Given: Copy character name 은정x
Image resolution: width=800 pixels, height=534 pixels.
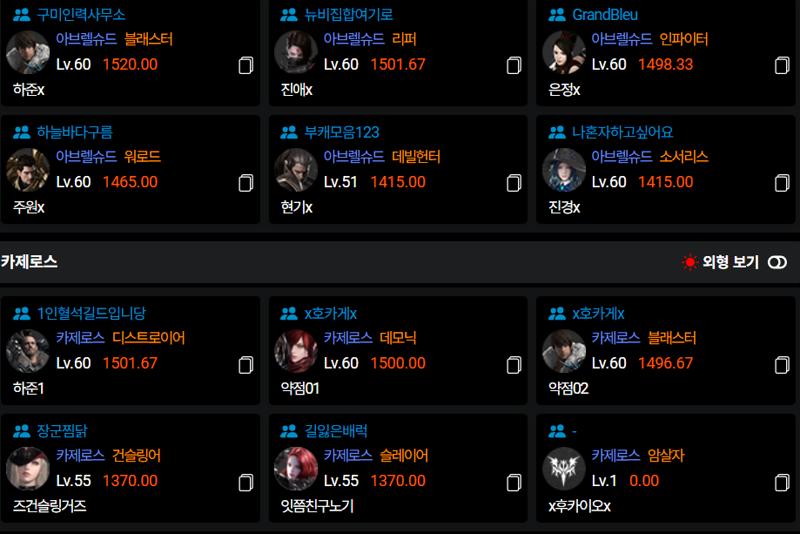Looking at the screenshot, I should click(782, 65).
